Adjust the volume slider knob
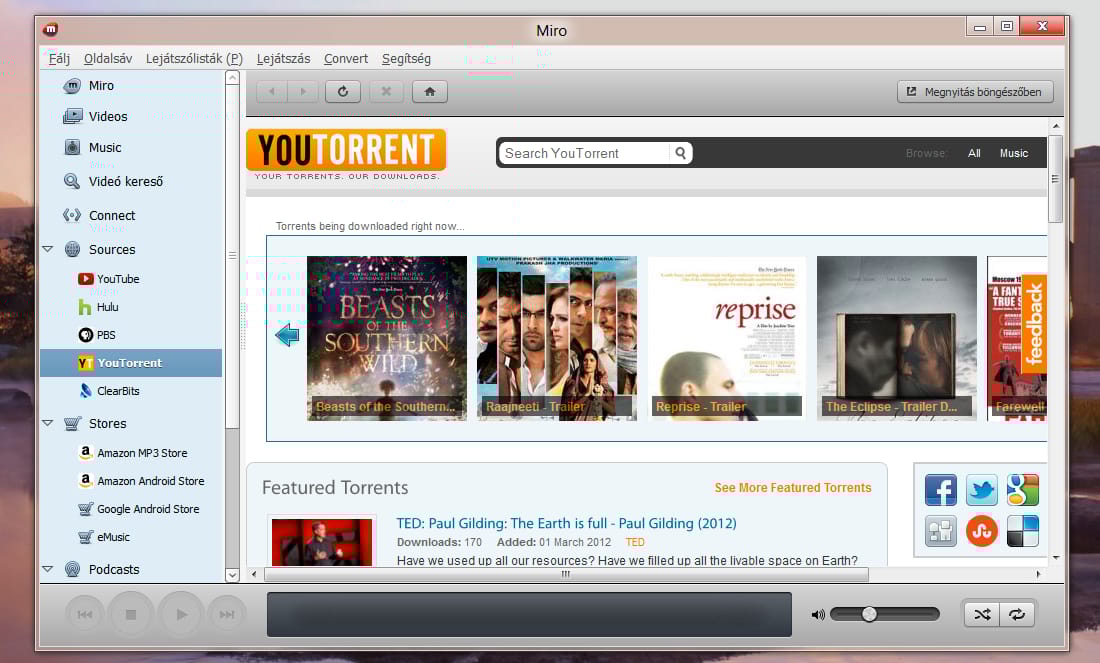 (x=869, y=614)
